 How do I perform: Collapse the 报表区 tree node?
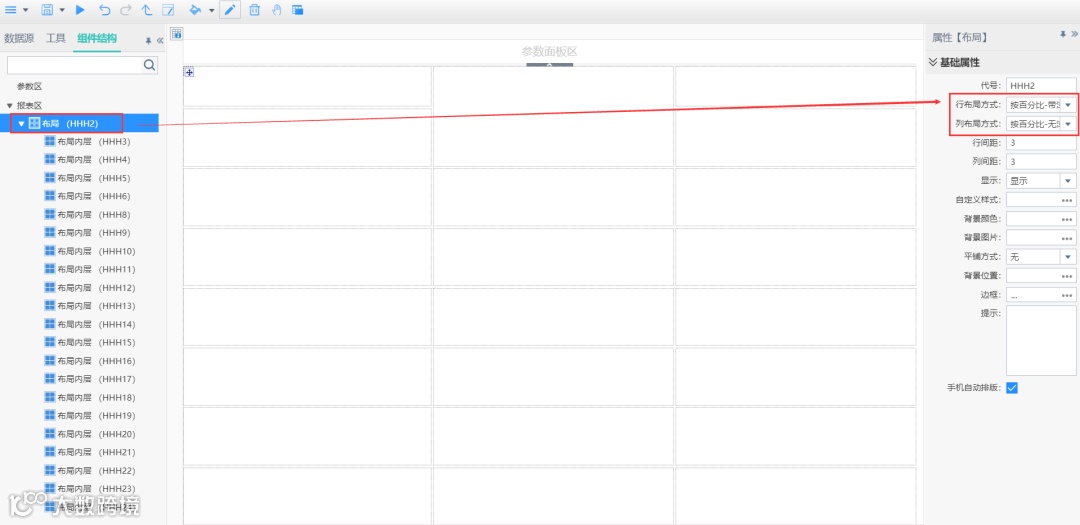10,105
